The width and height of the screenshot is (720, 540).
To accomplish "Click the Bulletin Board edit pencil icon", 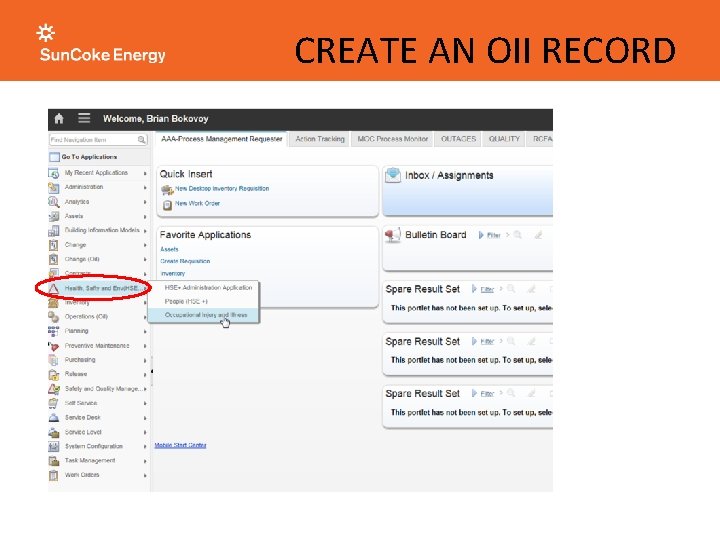I will point(538,235).
